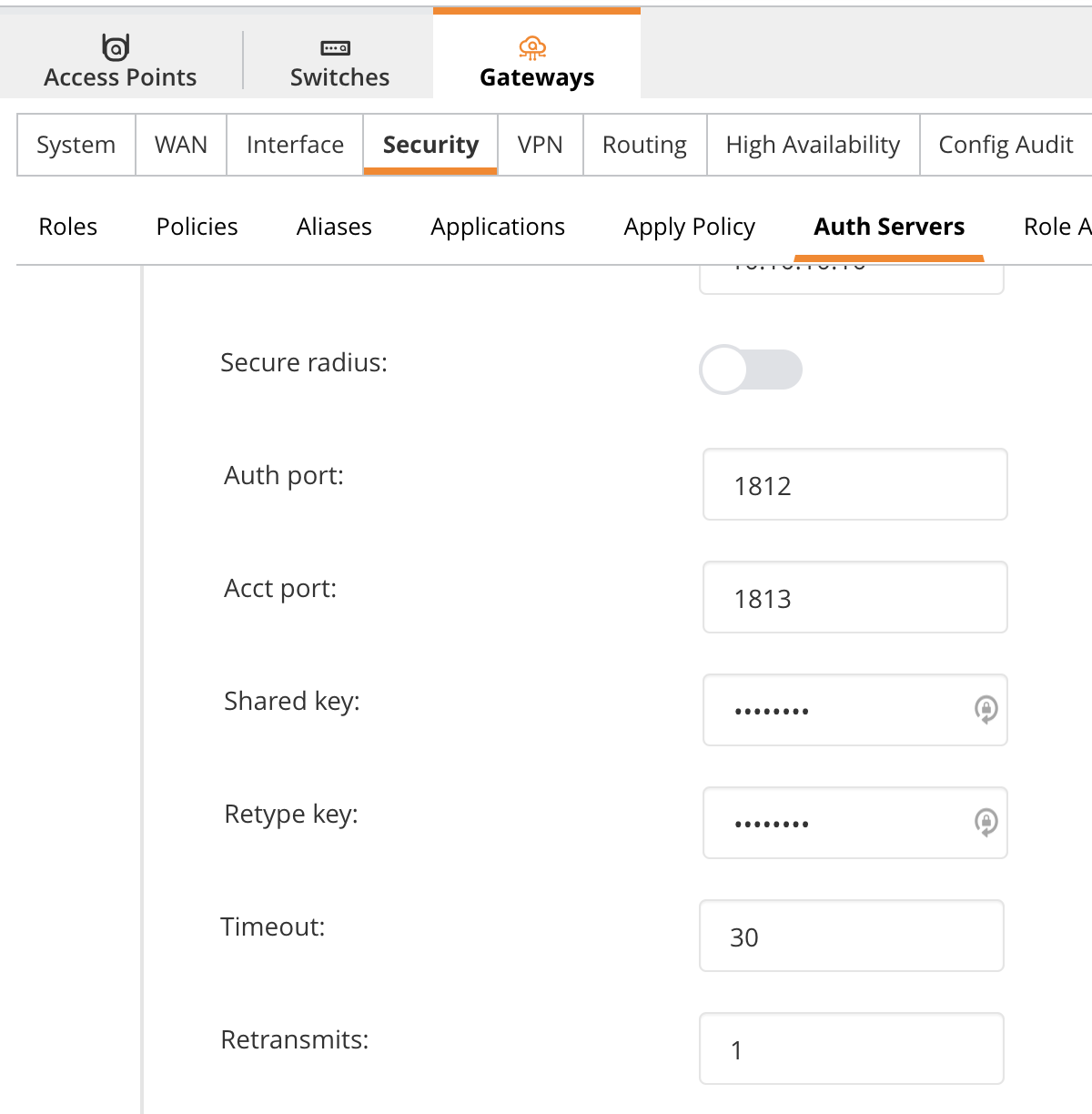Toggle Secure radius setting off

[x=750, y=370]
